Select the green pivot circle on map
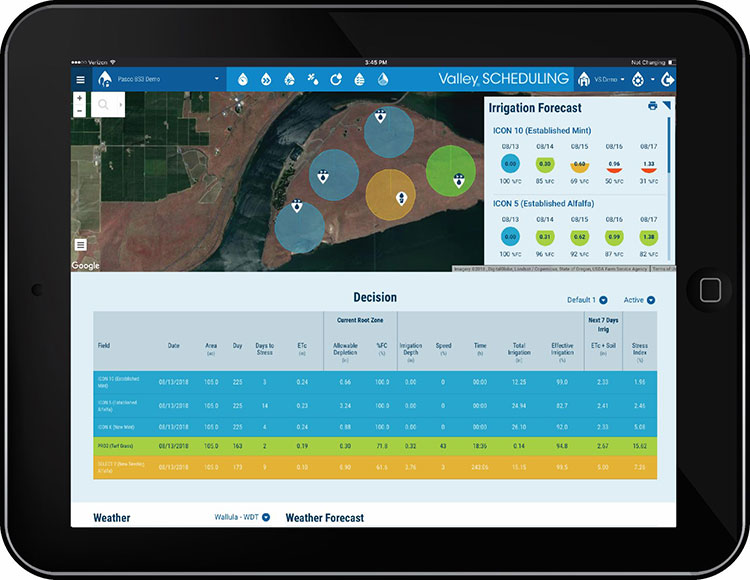This screenshot has height=580, width=750. 451,171
